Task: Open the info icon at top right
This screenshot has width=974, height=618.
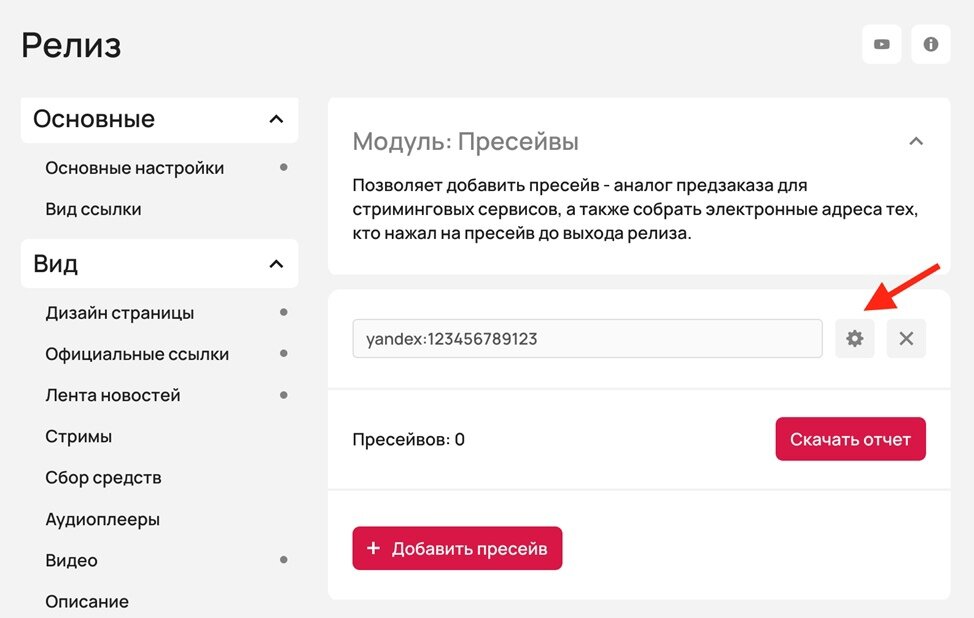Action: [x=931, y=44]
